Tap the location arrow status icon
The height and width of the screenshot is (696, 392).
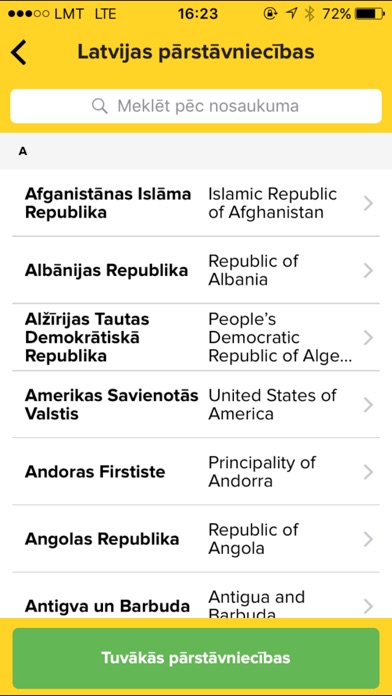[291, 14]
